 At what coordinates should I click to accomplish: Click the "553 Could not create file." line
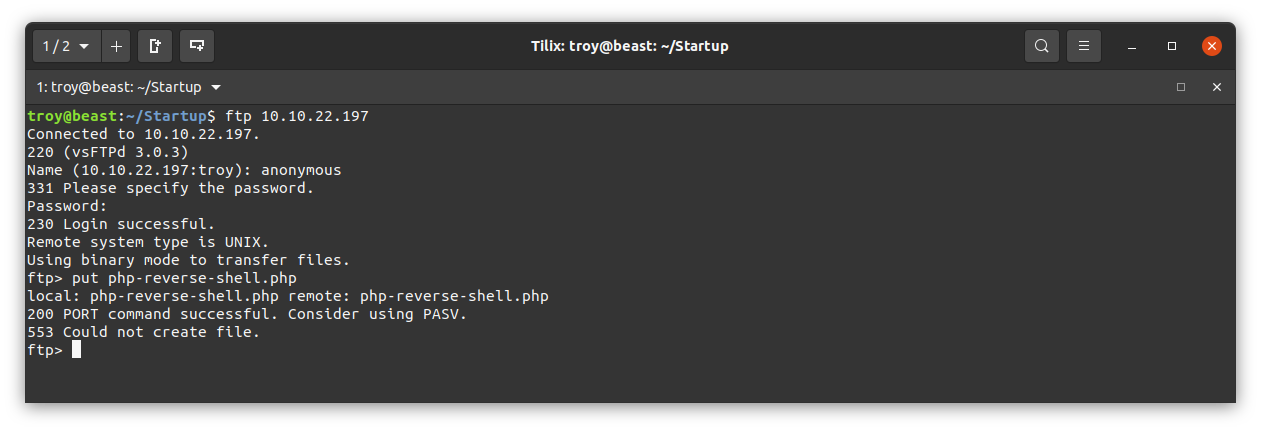pos(143,332)
